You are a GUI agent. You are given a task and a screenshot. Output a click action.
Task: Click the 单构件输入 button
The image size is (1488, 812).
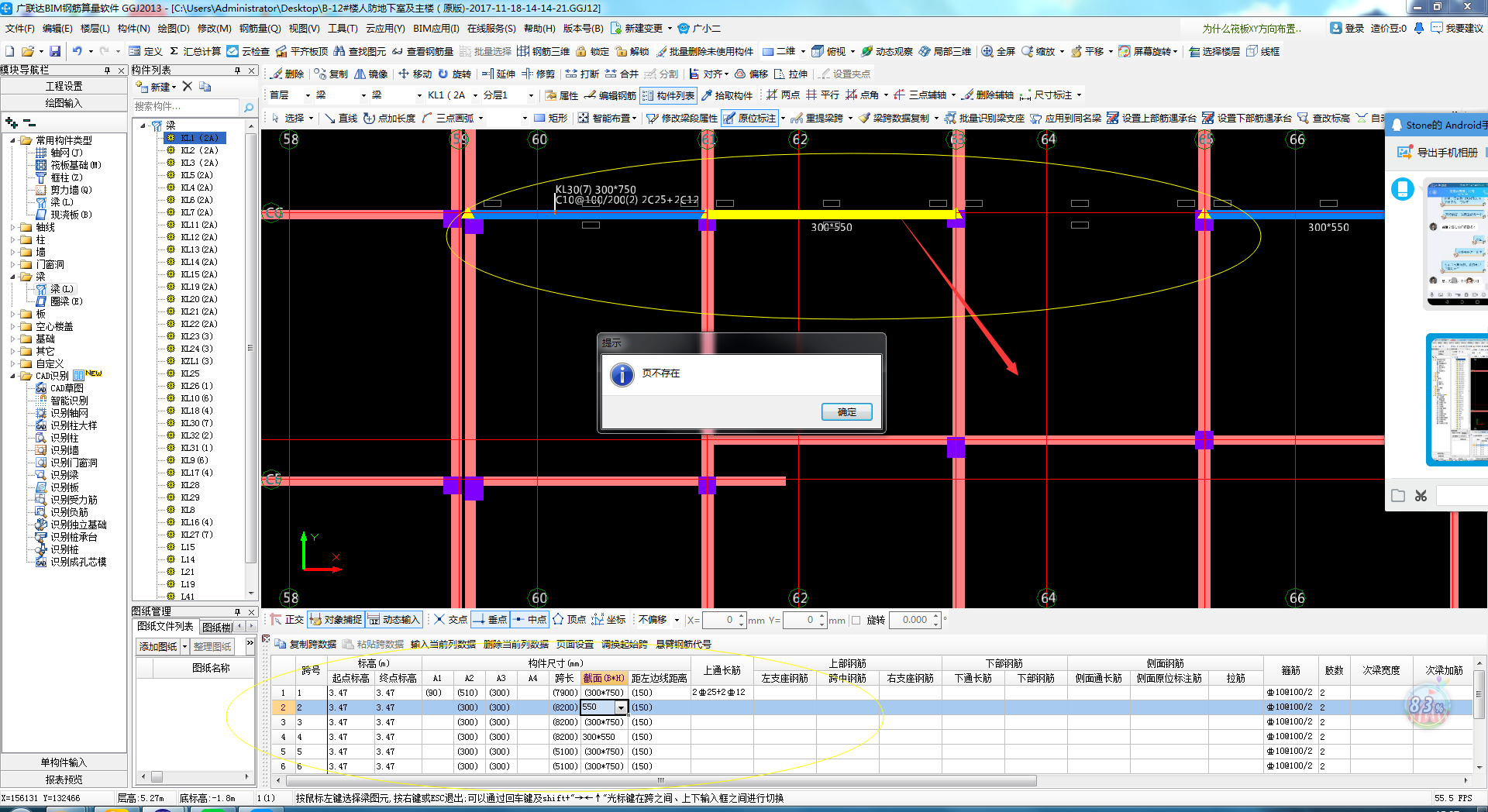click(64, 762)
